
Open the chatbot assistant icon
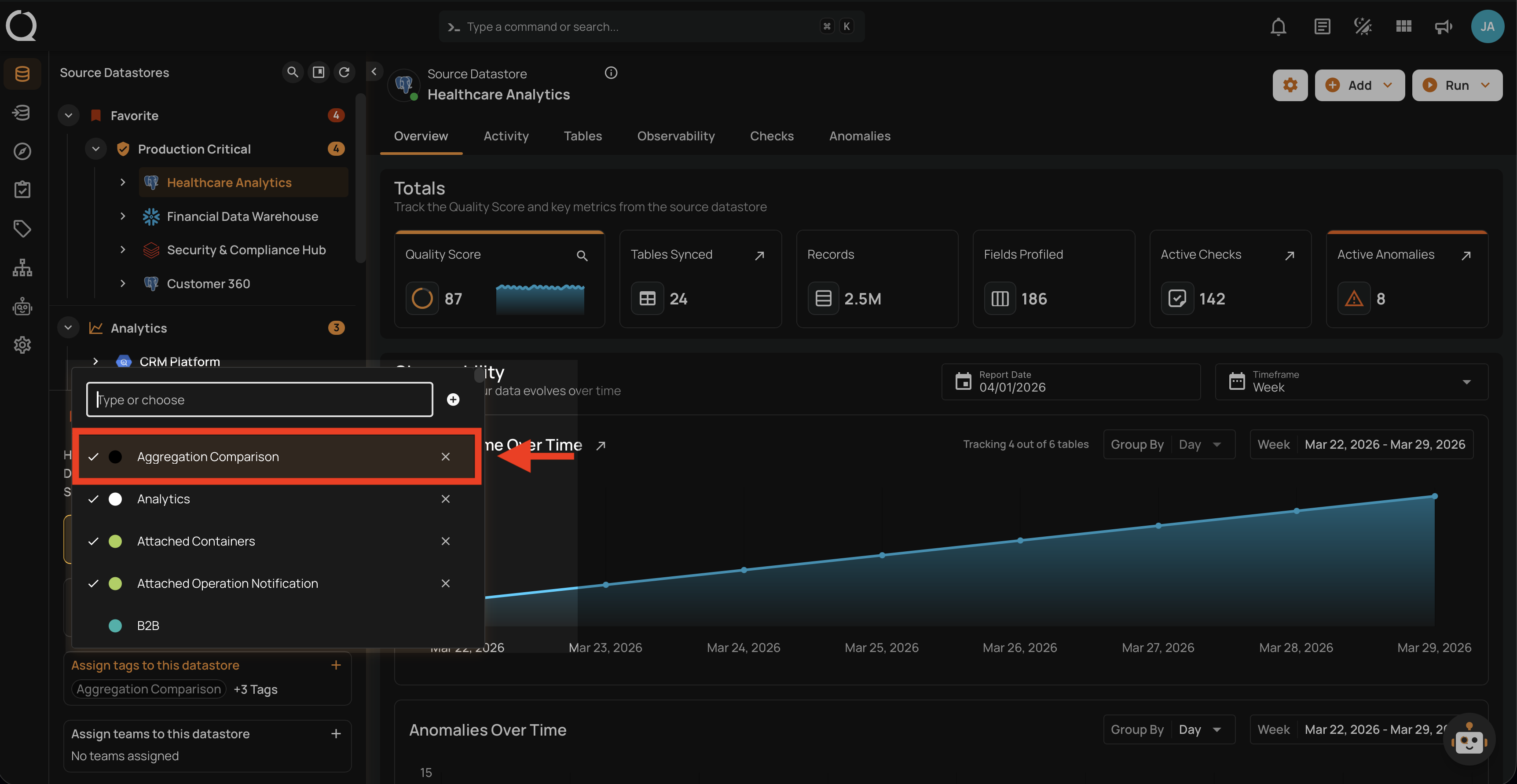(x=1469, y=740)
